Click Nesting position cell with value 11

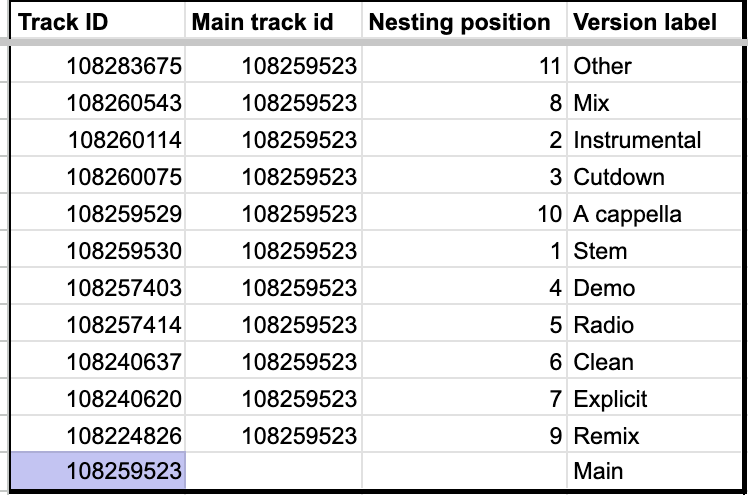click(x=465, y=65)
